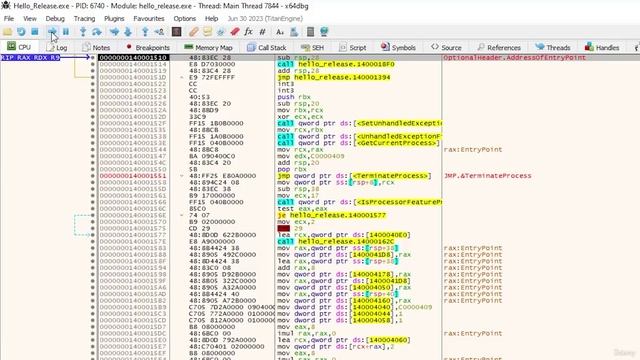Find strings with the A icon

pyautogui.click(x=280, y=31)
